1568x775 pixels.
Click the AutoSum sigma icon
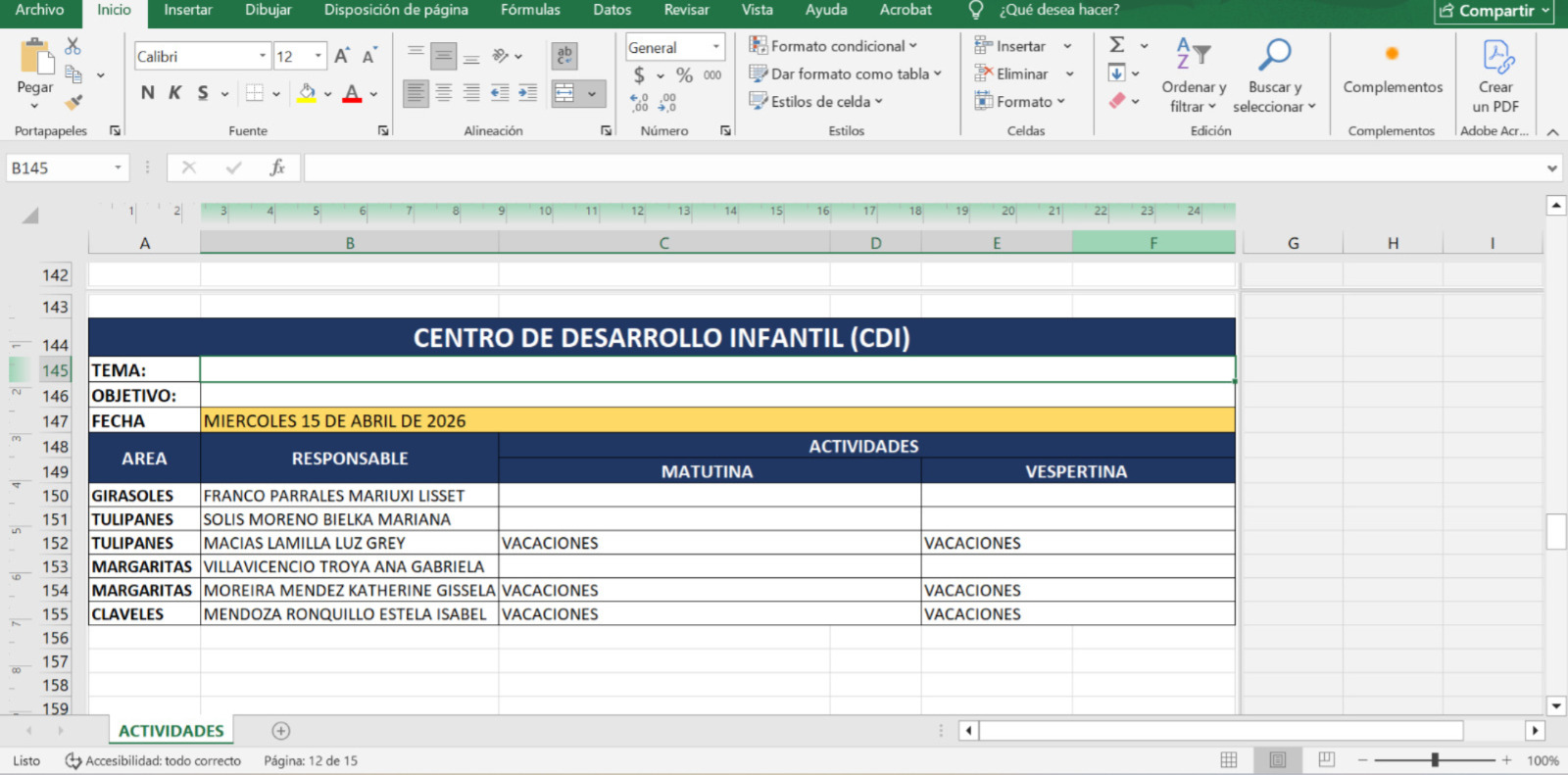pos(1117,45)
